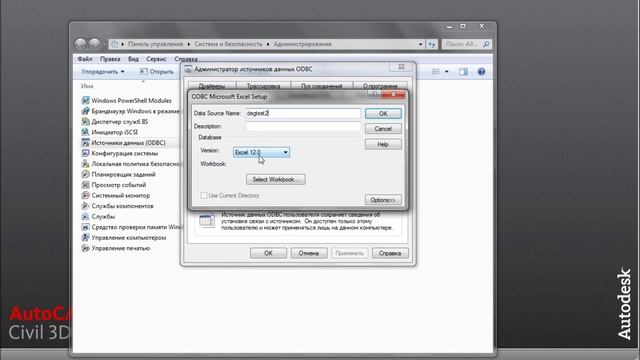The width and height of the screenshot is (640, 360).
Task: Click the Имя column header
Action: tap(87, 86)
